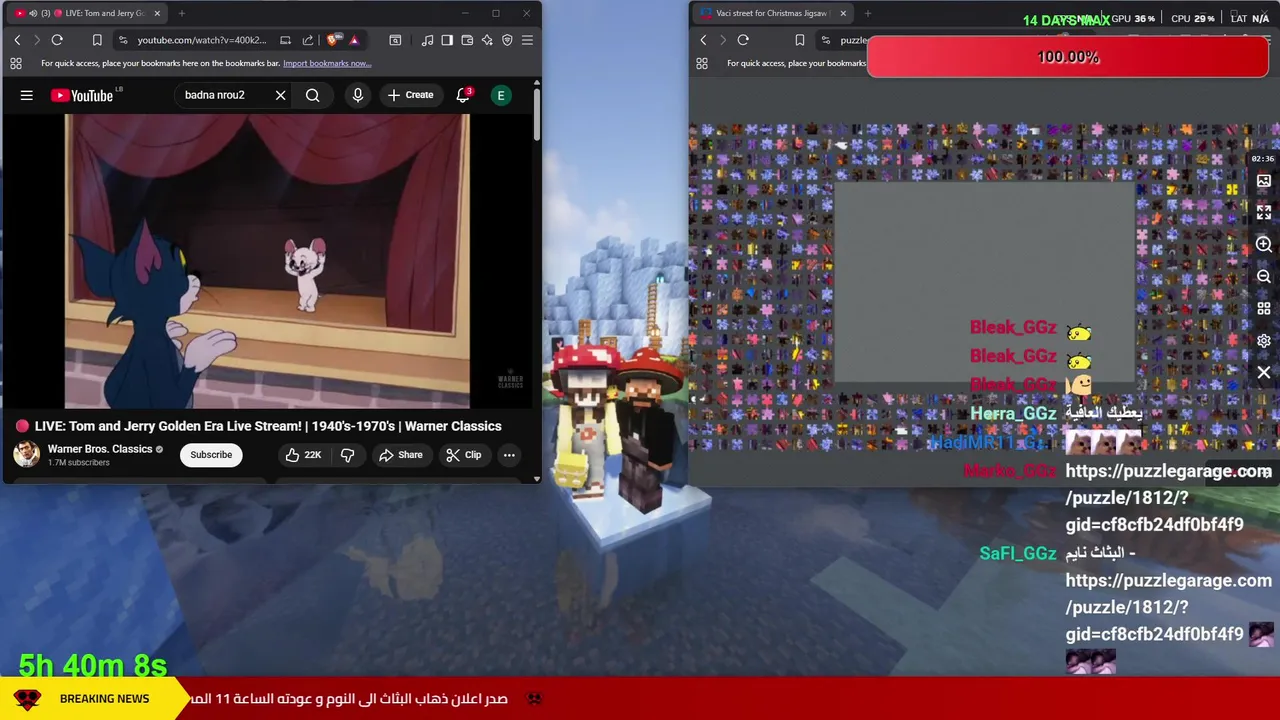Click the YouTube Create button
The image size is (1280, 720).
(411, 95)
